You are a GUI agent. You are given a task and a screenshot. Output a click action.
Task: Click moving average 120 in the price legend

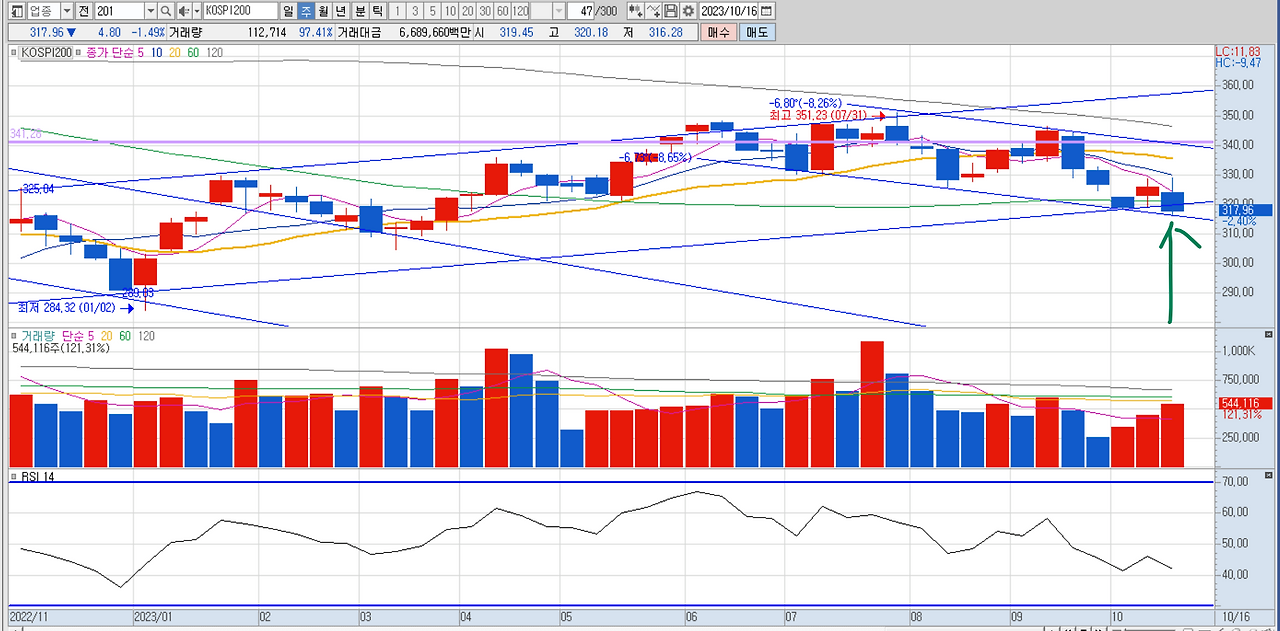point(214,52)
